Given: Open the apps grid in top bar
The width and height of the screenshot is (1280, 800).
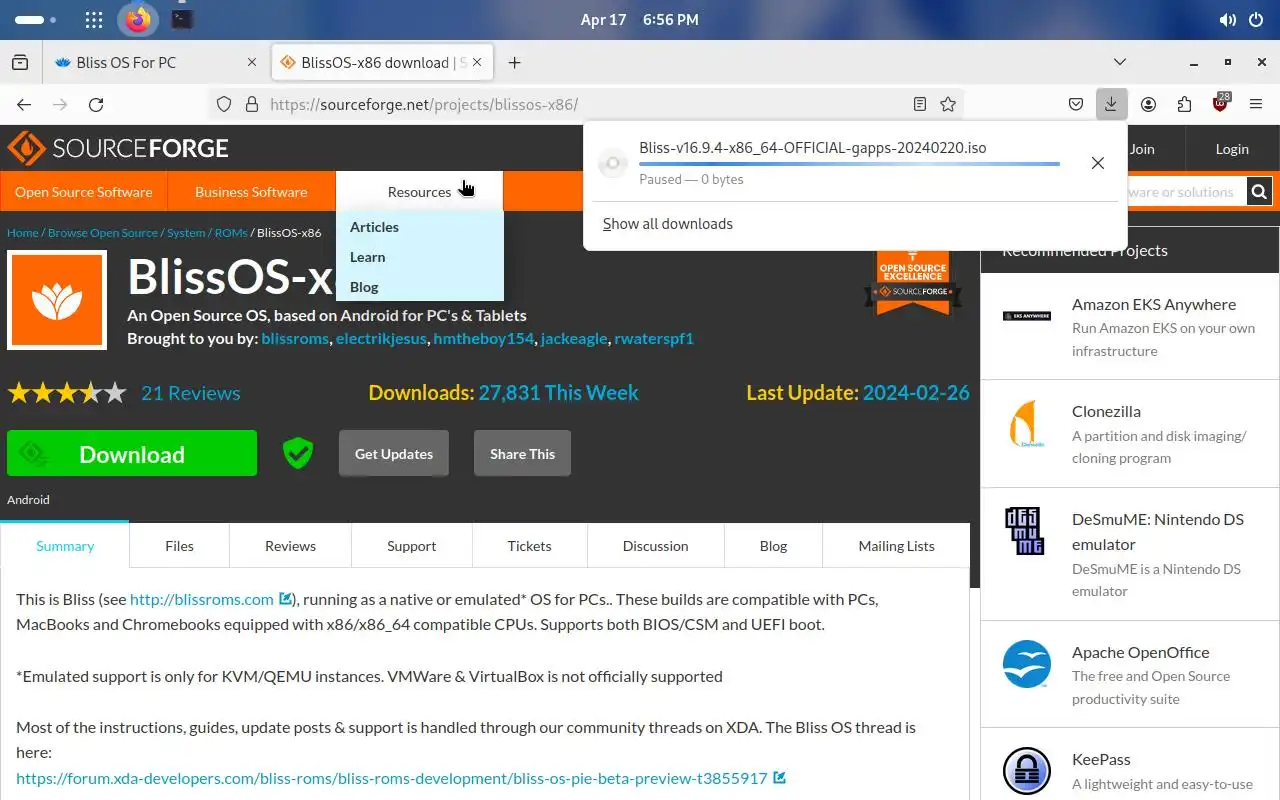Looking at the screenshot, I should click(x=93, y=20).
